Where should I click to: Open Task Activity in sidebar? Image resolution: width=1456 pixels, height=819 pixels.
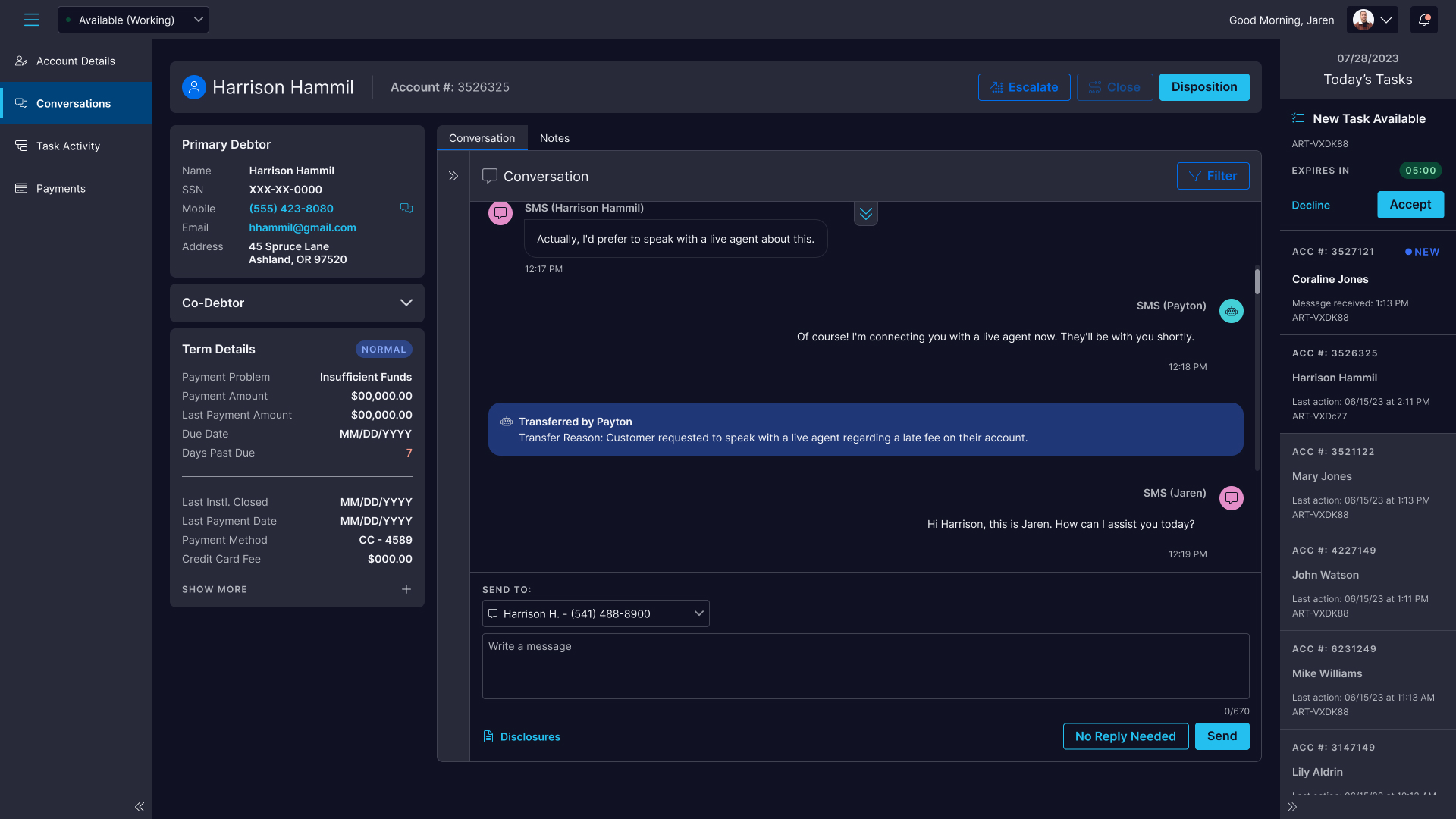tap(68, 146)
